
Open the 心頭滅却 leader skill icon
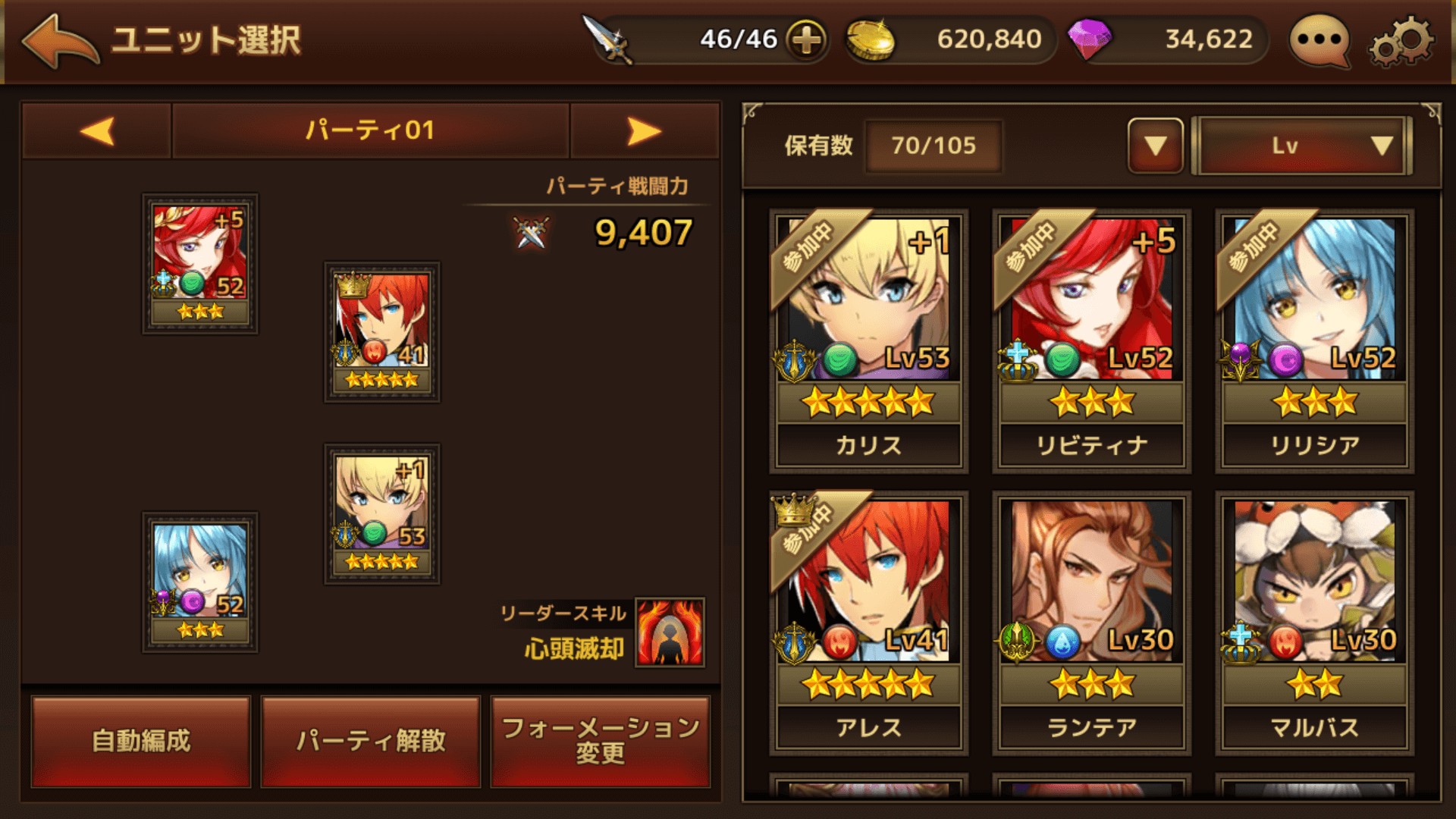pos(670,632)
